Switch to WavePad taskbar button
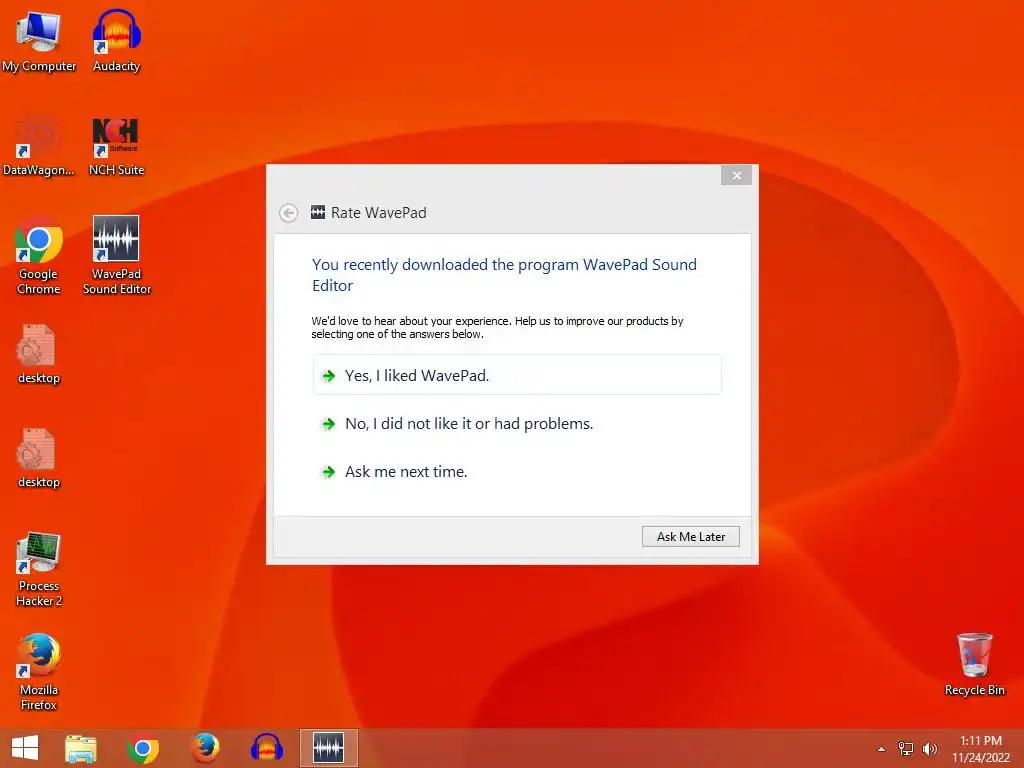1024x768 pixels. [x=328, y=748]
